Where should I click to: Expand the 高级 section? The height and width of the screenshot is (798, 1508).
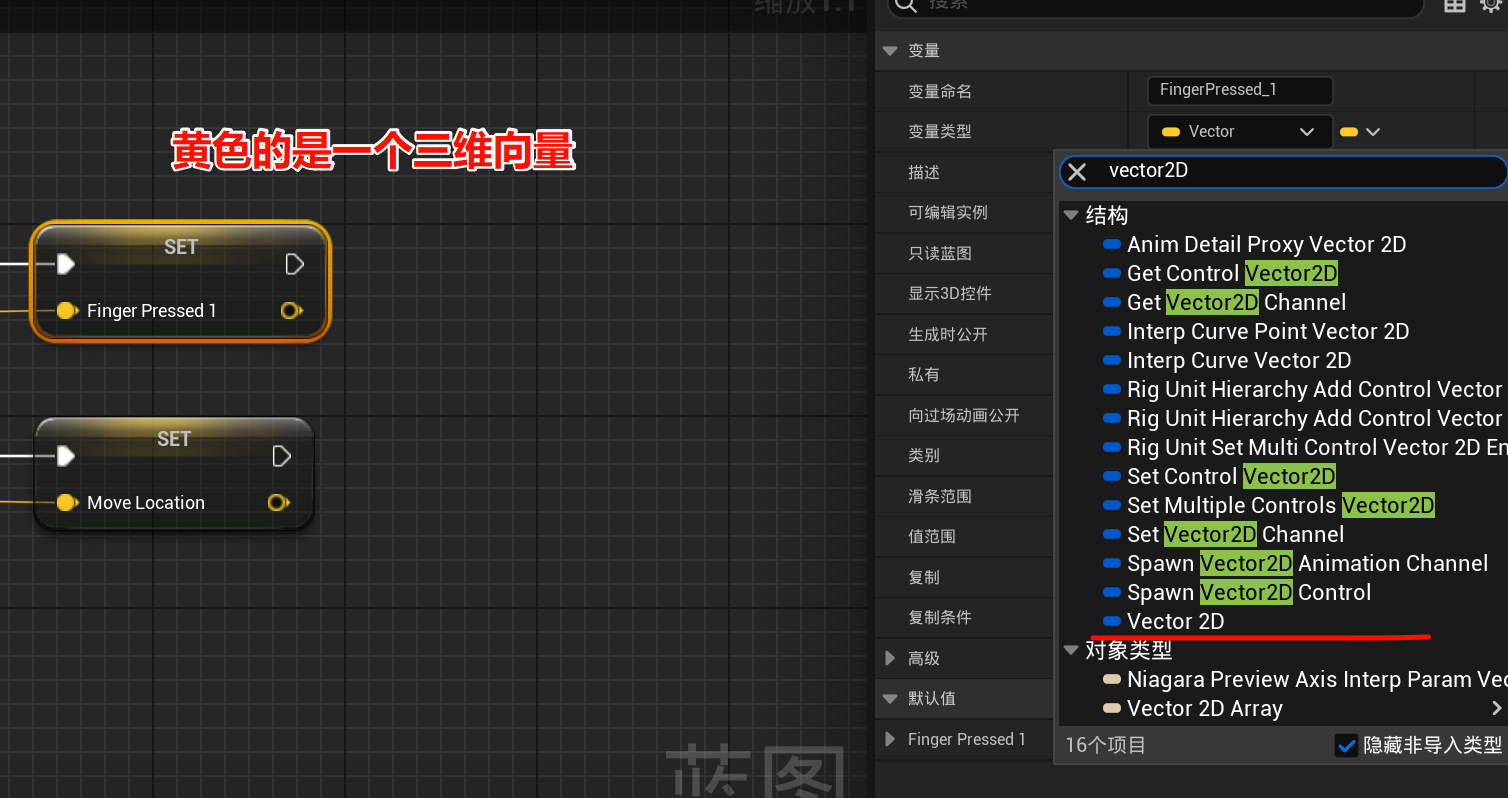pyautogui.click(x=890, y=659)
